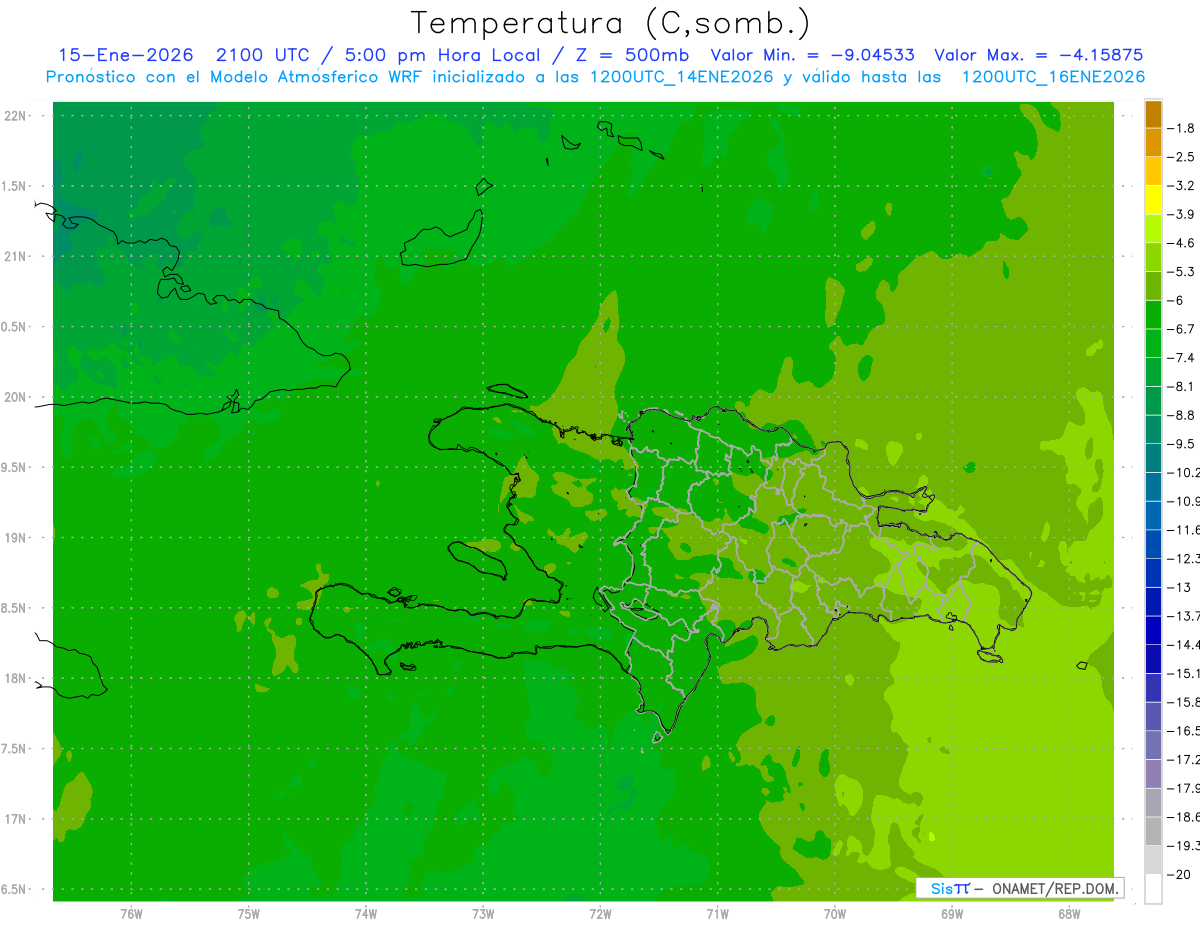Image resolution: width=1200 pixels, height=927 pixels.
Task: Click the '69W' longitude label
Action: click(x=951, y=914)
